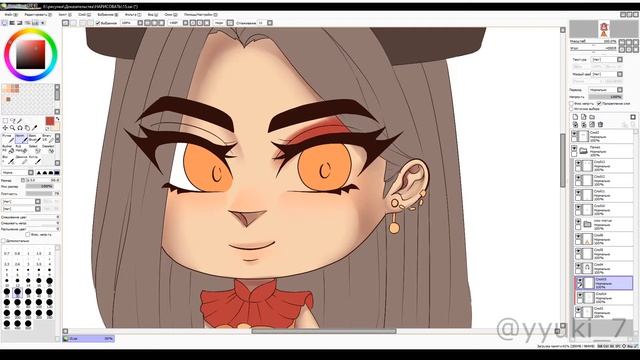Open the Фильтр menu

133,15
